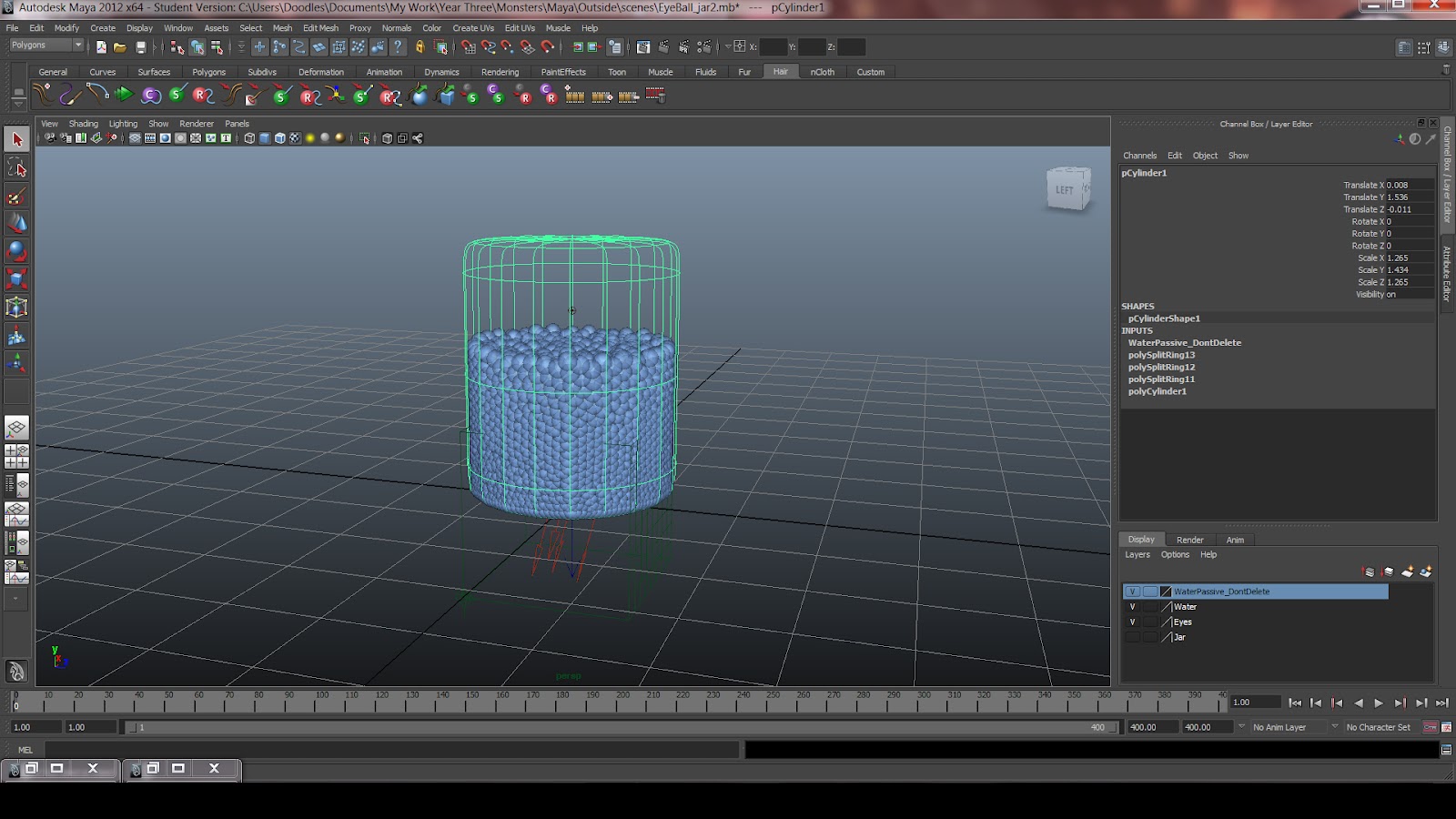Click the Paint Selection tool icon
1456x819 pixels.
pyautogui.click(x=16, y=197)
